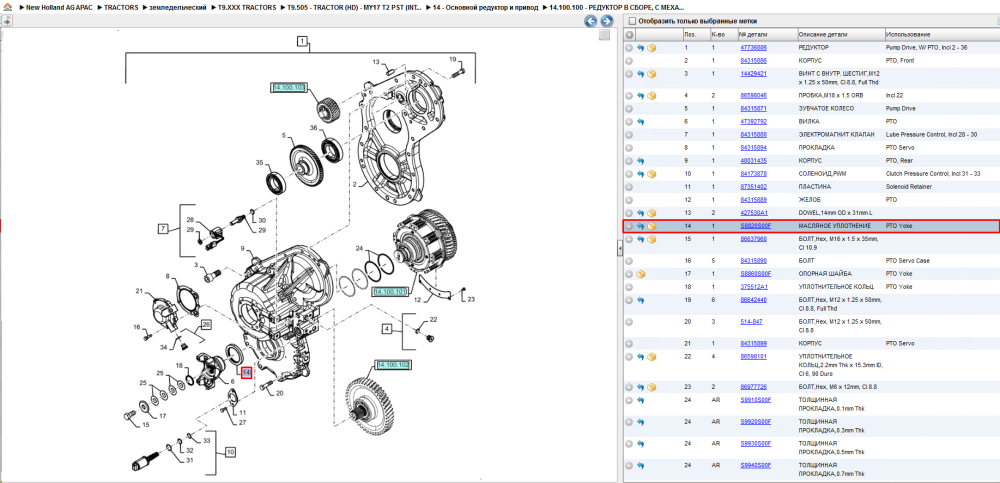Select callout 1 box atop diagram
1000x483 pixels.
[302, 42]
